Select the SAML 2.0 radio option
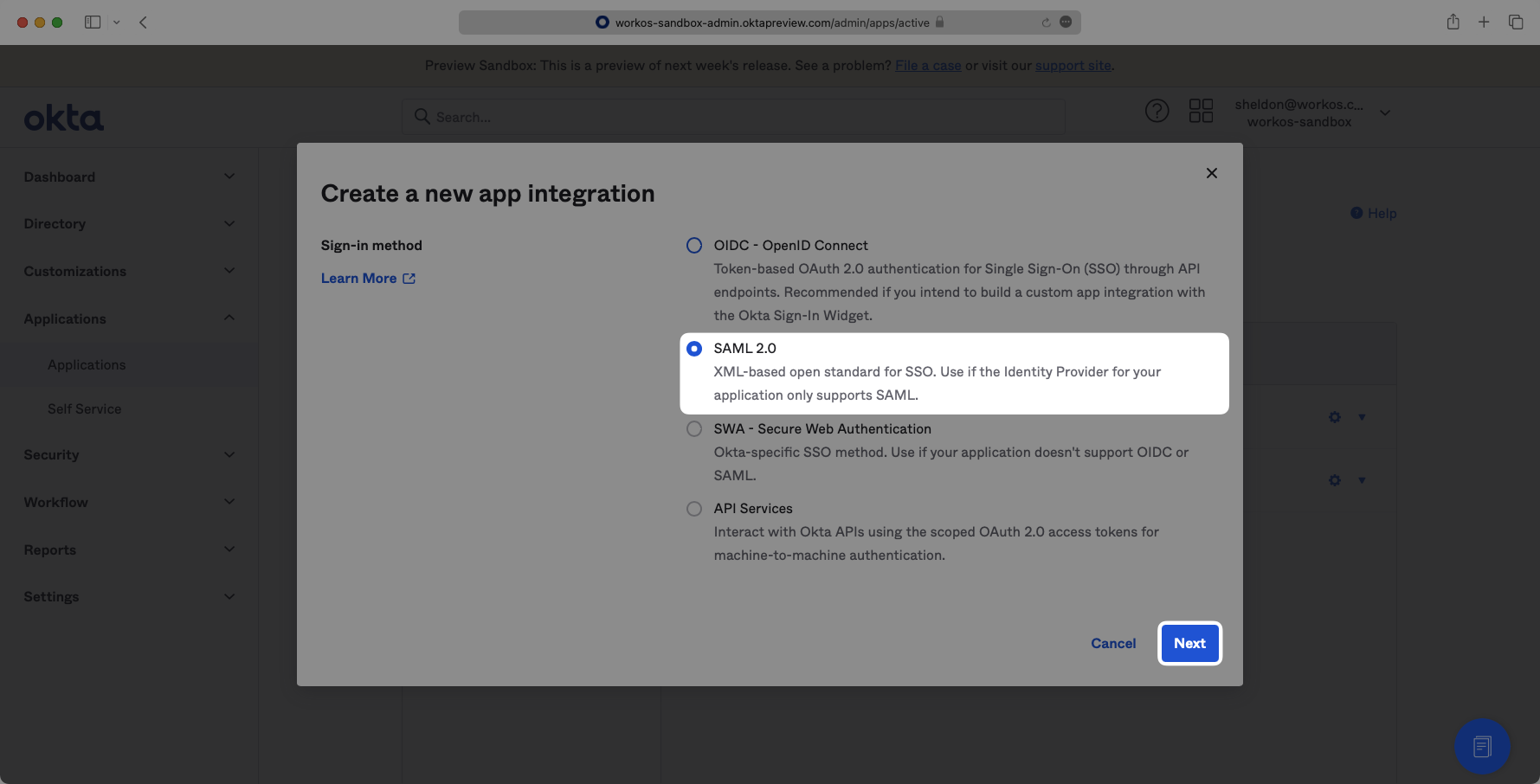The image size is (1540, 784). 694,349
